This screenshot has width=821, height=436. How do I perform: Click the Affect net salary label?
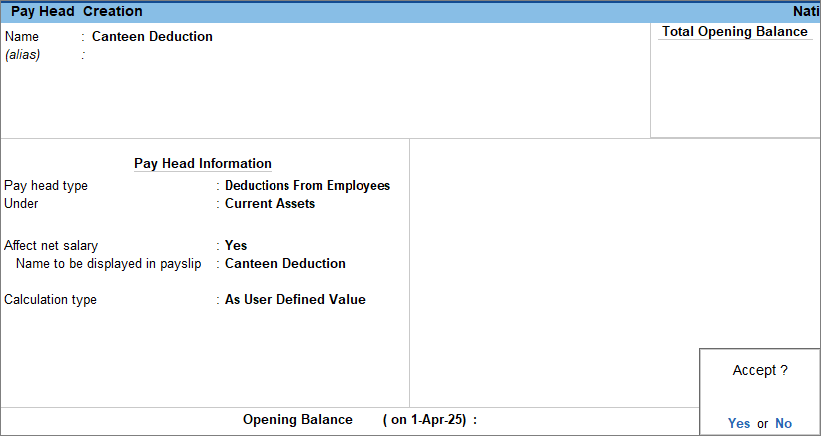(x=51, y=246)
